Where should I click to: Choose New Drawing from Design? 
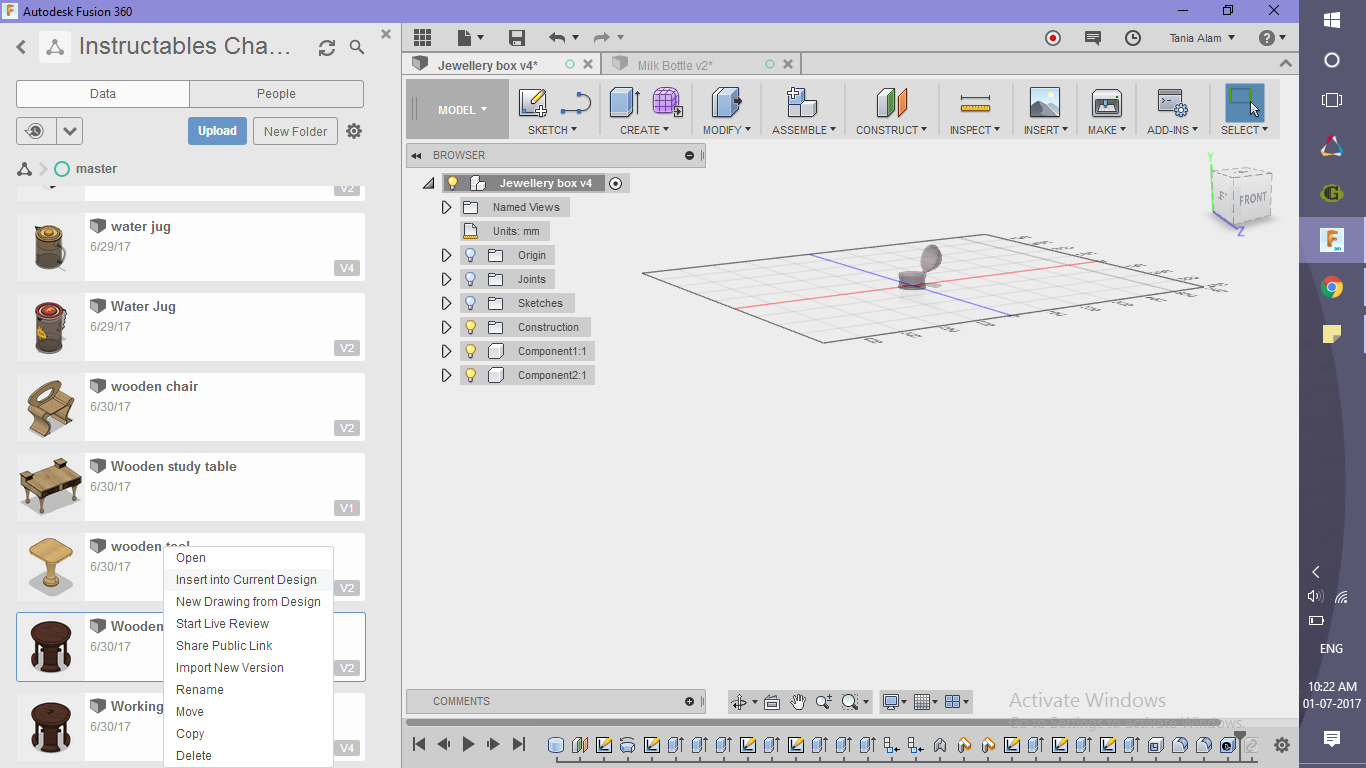[x=248, y=602]
